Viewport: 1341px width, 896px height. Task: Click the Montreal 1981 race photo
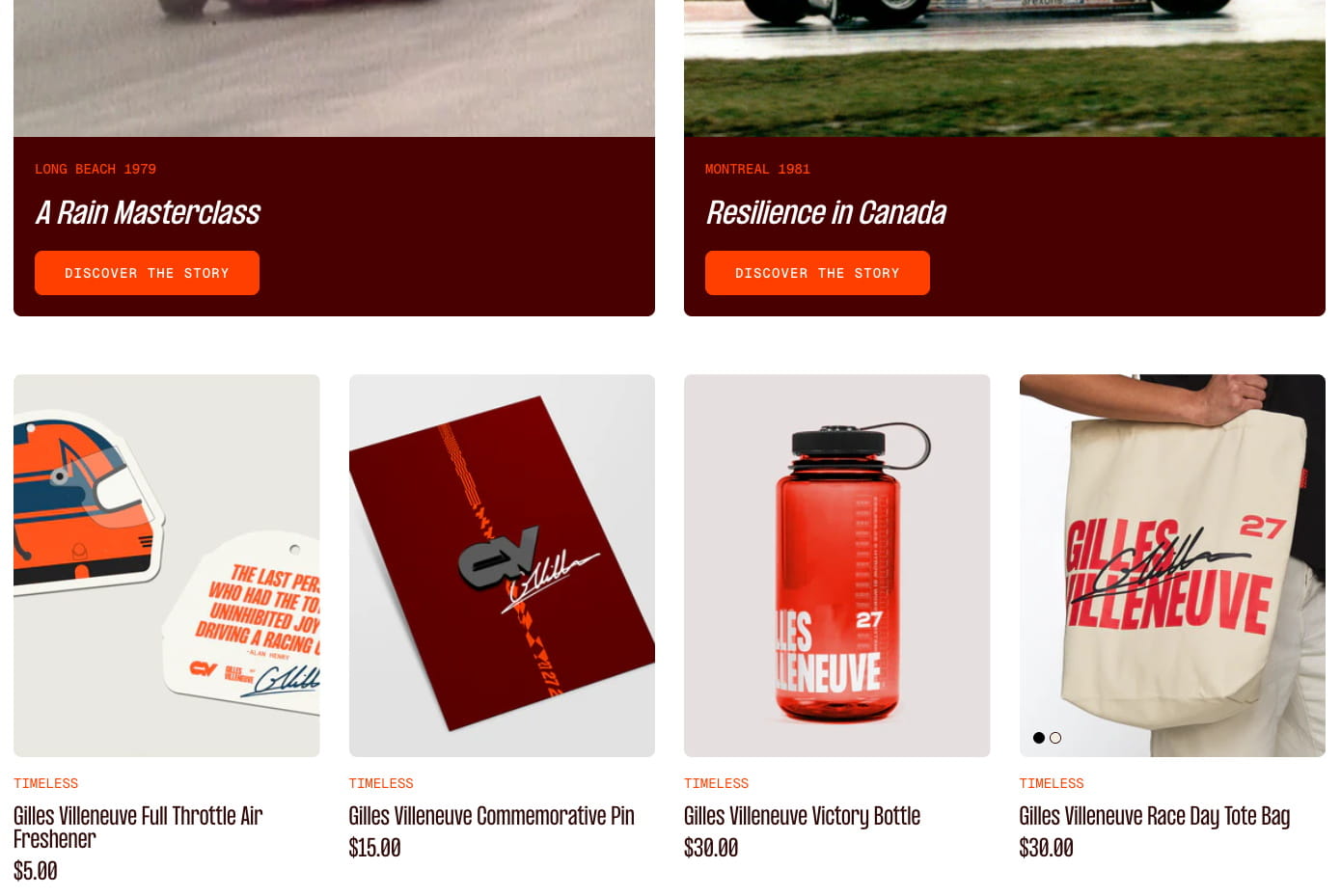pos(1004,68)
